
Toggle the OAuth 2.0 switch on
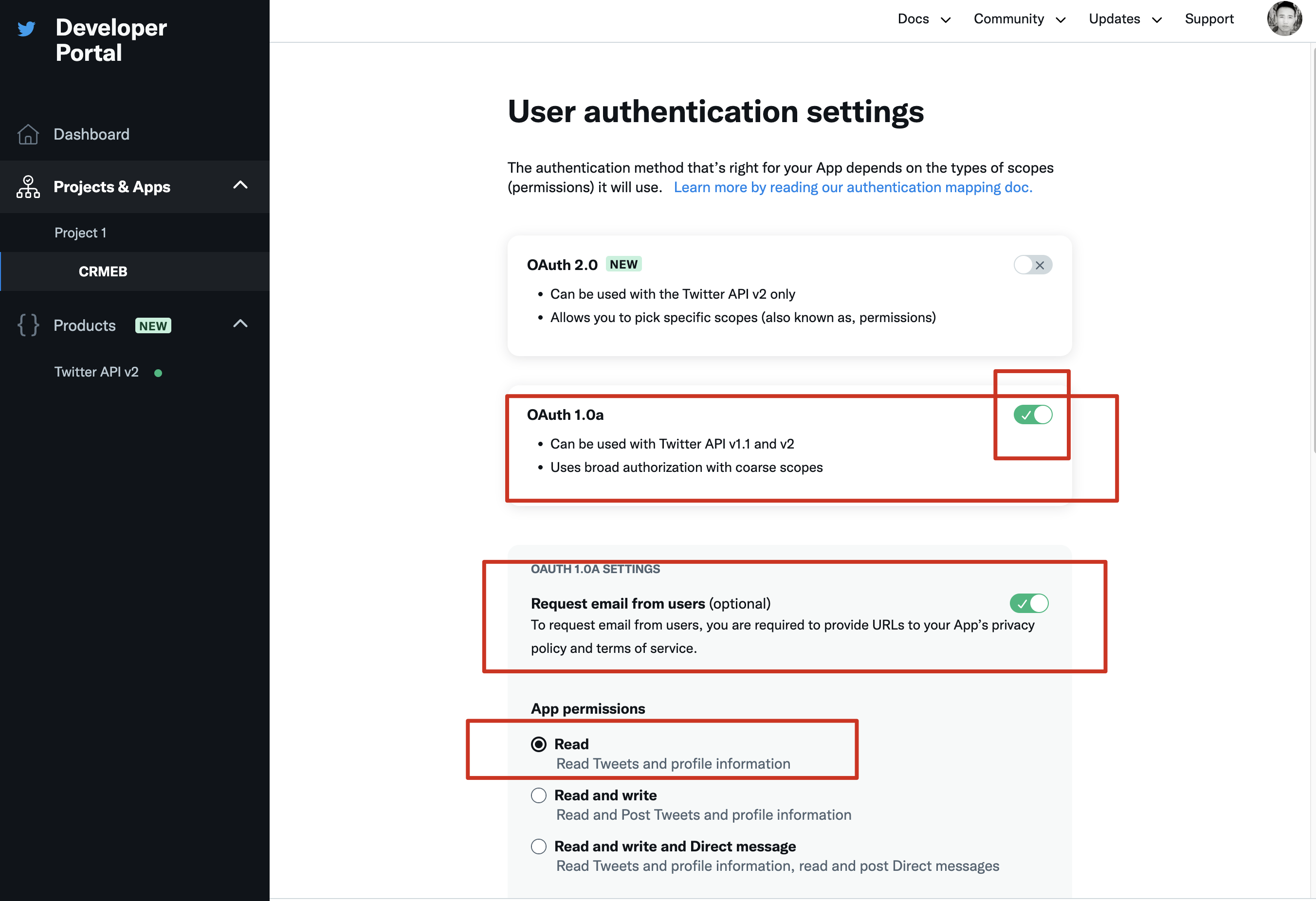click(1032, 265)
